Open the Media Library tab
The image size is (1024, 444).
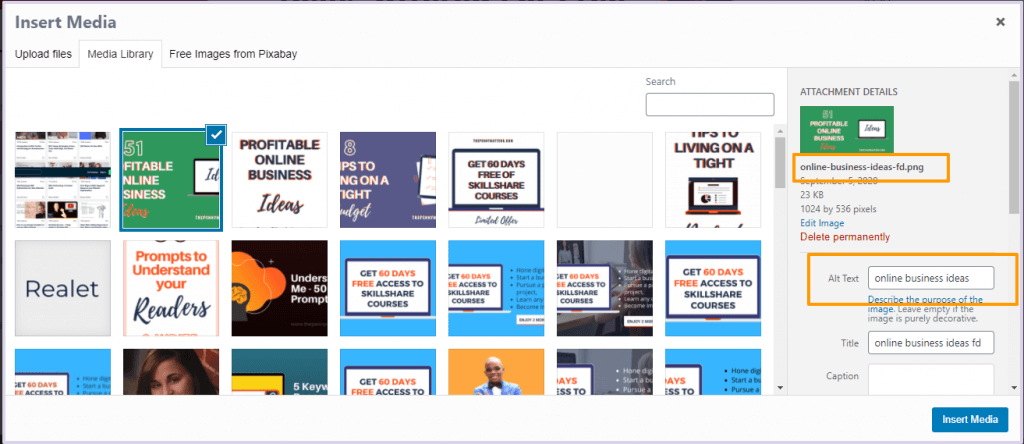click(120, 54)
